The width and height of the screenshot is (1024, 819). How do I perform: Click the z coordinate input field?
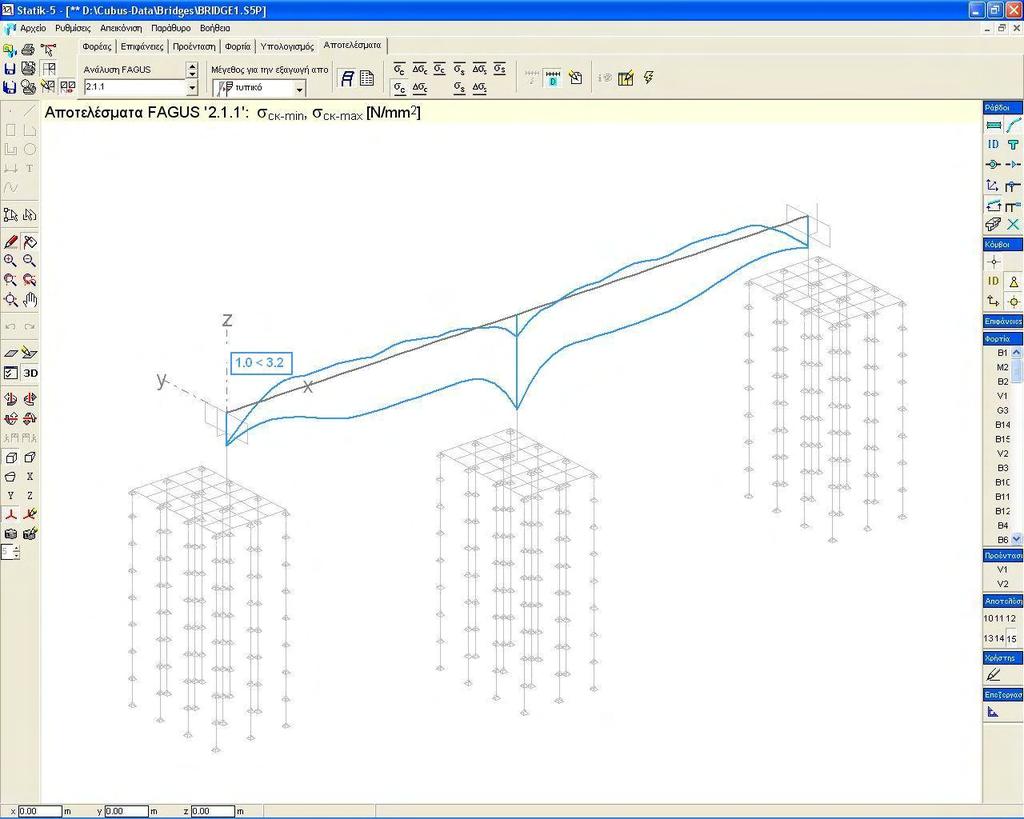tap(212, 811)
